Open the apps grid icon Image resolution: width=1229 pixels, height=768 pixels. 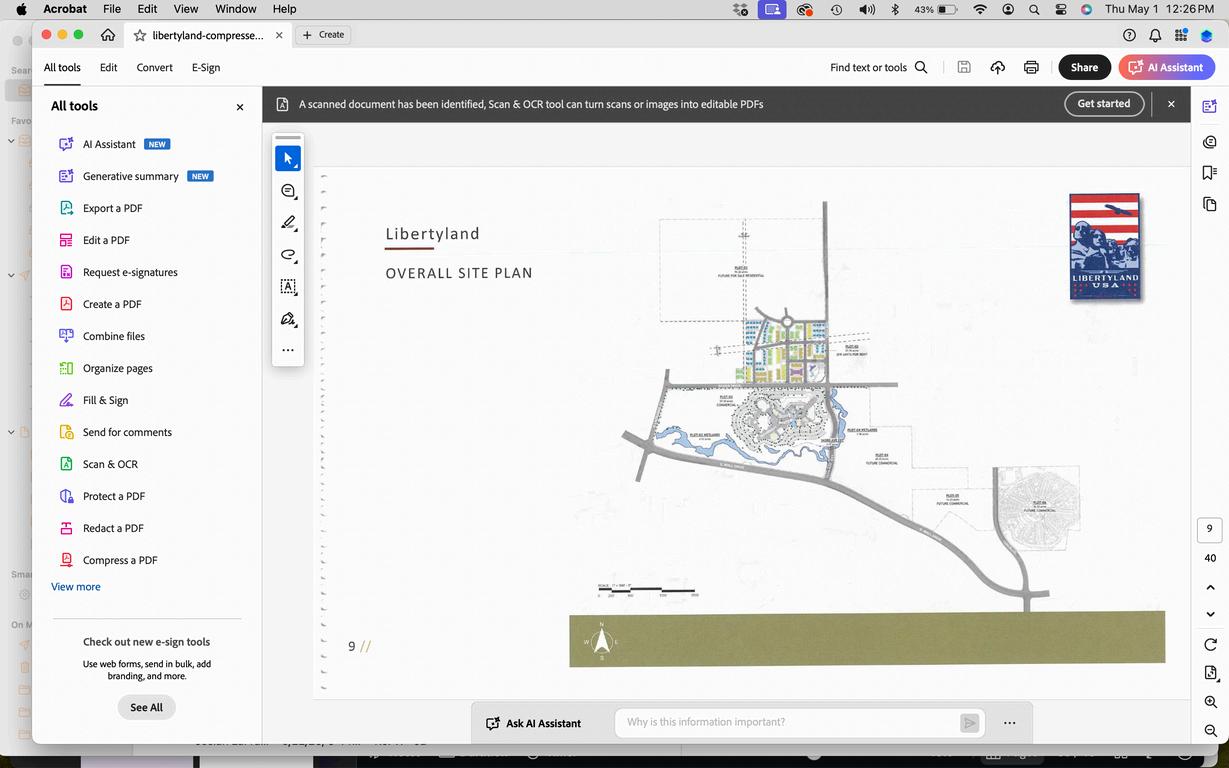pyautogui.click(x=1181, y=35)
